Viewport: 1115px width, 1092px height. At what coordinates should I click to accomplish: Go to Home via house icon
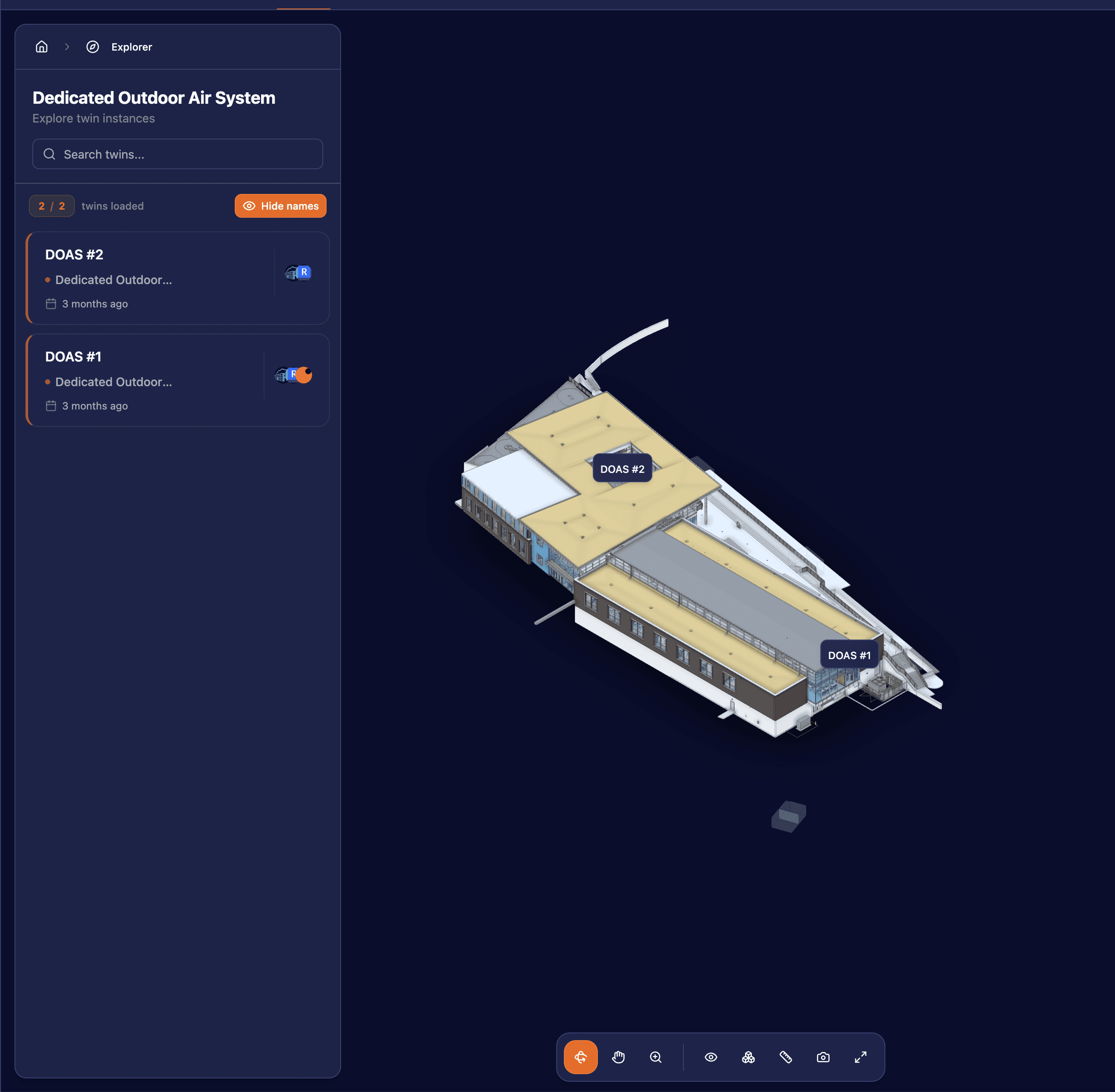[x=42, y=47]
